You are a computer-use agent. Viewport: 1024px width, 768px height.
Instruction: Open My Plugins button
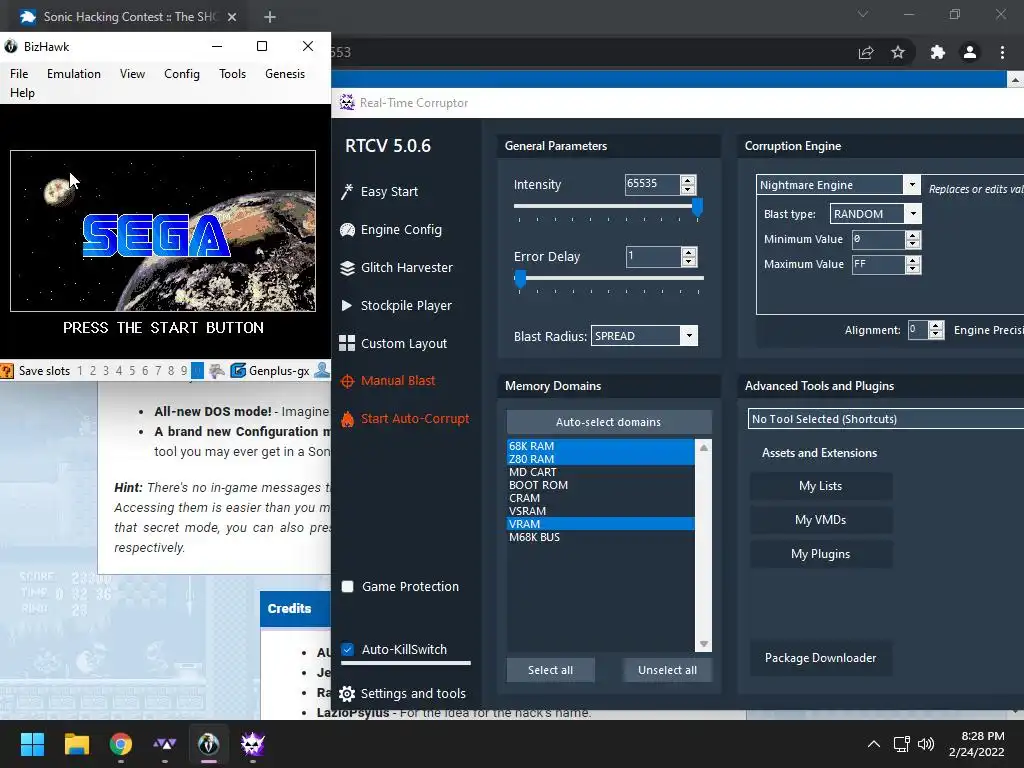tap(820, 554)
